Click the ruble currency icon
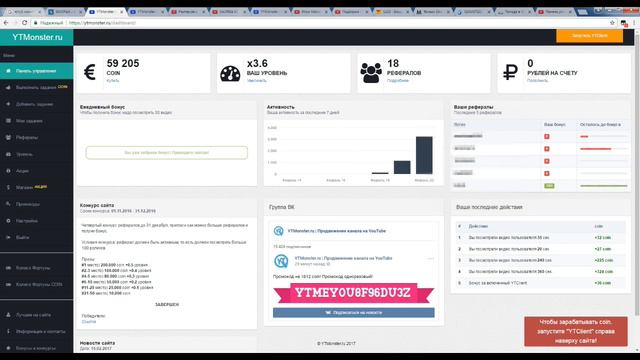The image size is (640, 360). point(510,73)
